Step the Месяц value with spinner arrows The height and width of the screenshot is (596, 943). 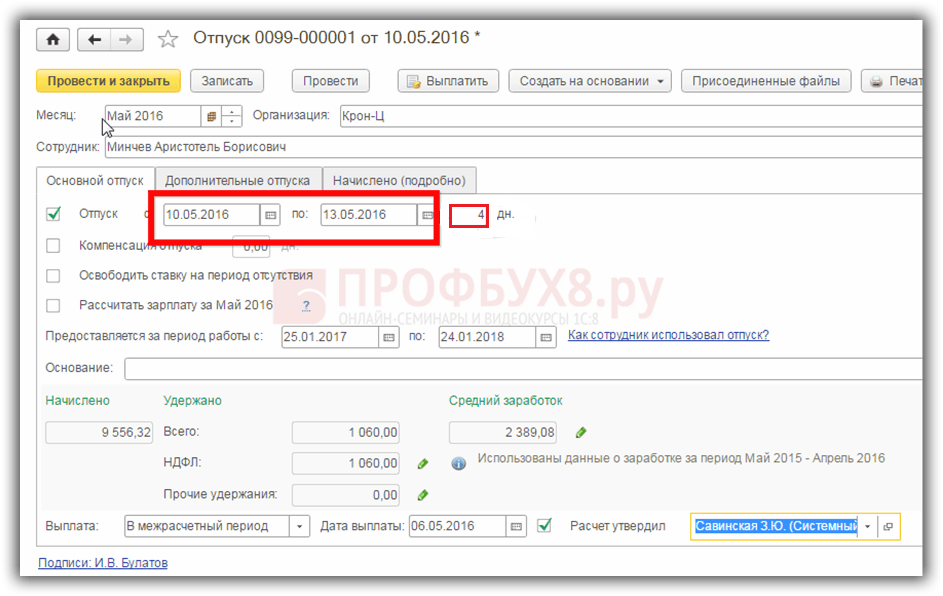coord(232,116)
